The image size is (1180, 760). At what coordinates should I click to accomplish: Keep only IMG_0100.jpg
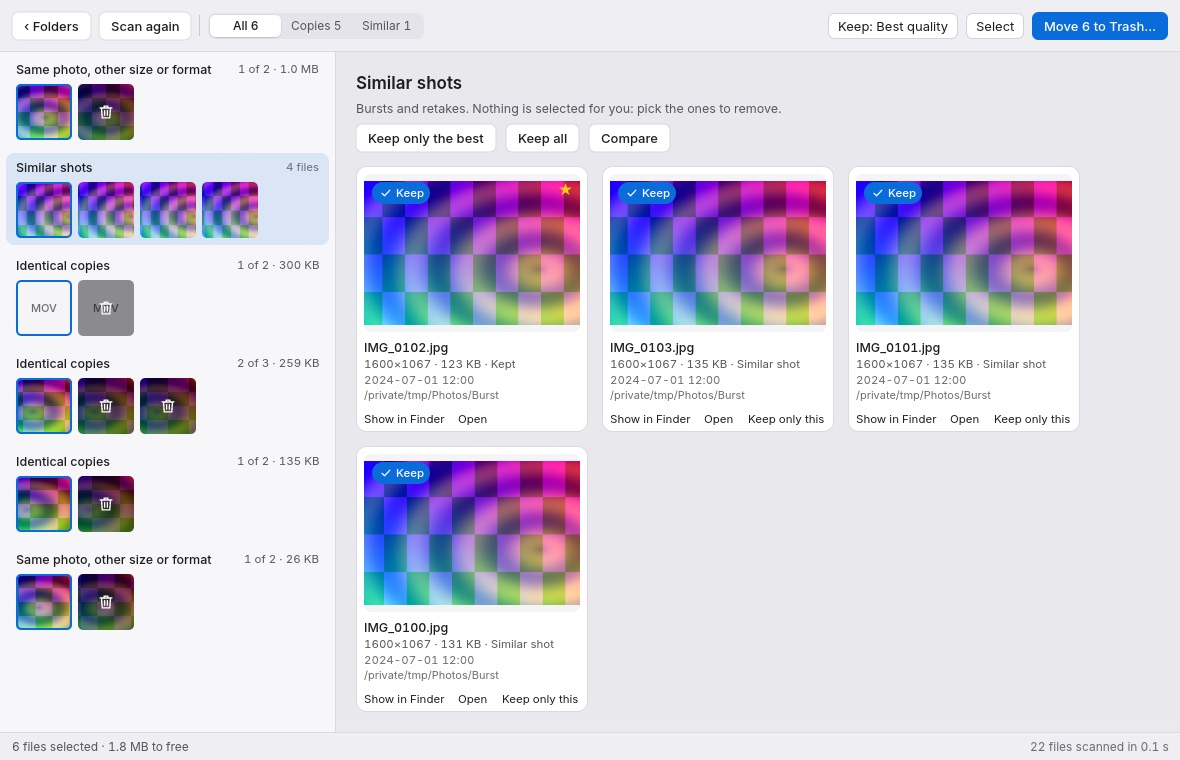pos(540,699)
